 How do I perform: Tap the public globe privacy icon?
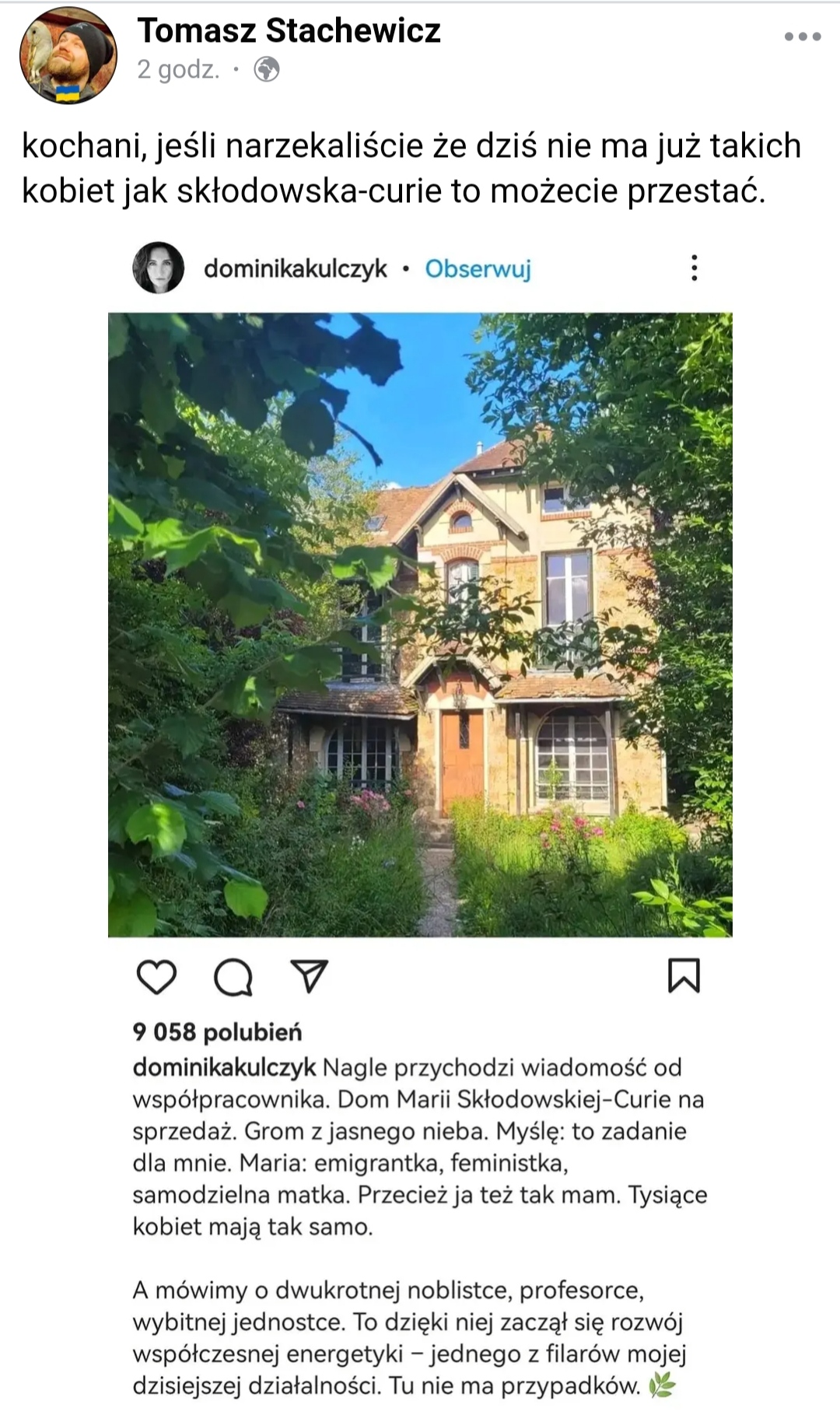point(267,70)
